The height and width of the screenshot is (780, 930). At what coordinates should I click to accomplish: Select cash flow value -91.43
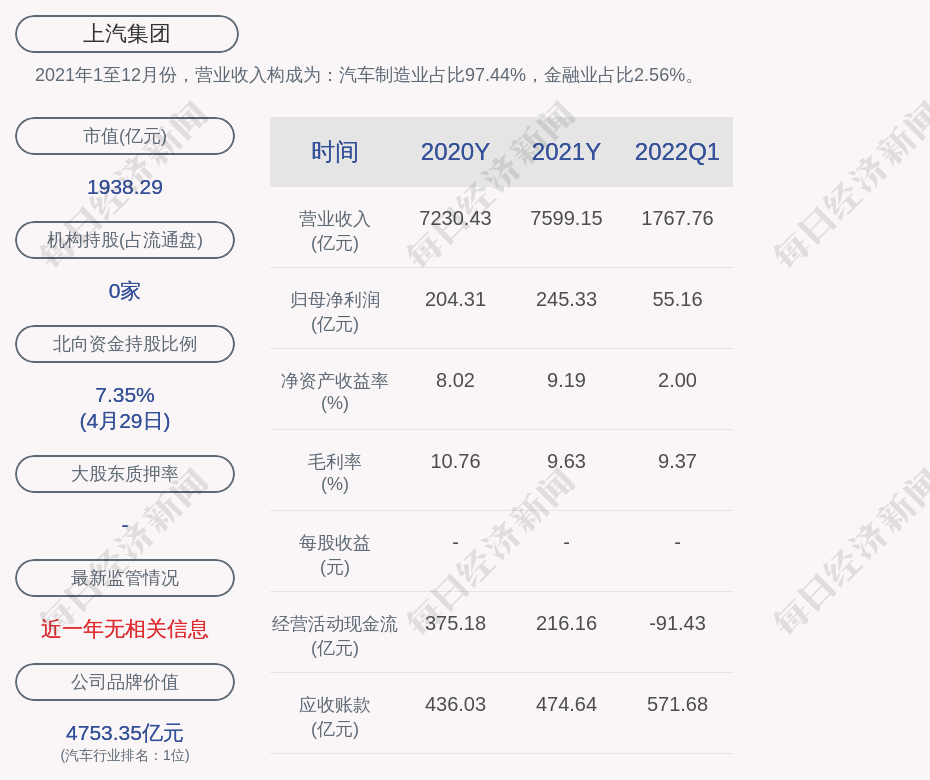[x=677, y=623]
